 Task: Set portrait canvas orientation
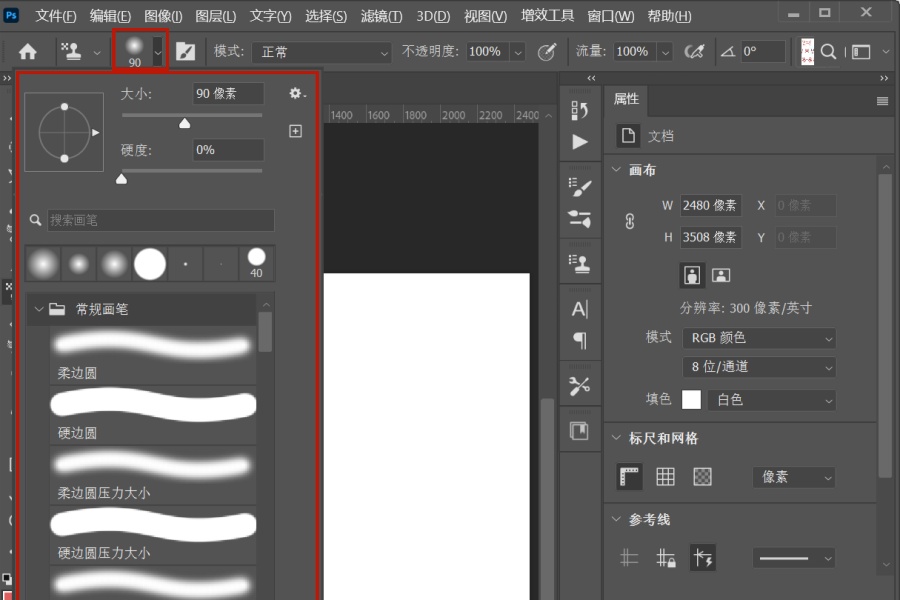692,276
